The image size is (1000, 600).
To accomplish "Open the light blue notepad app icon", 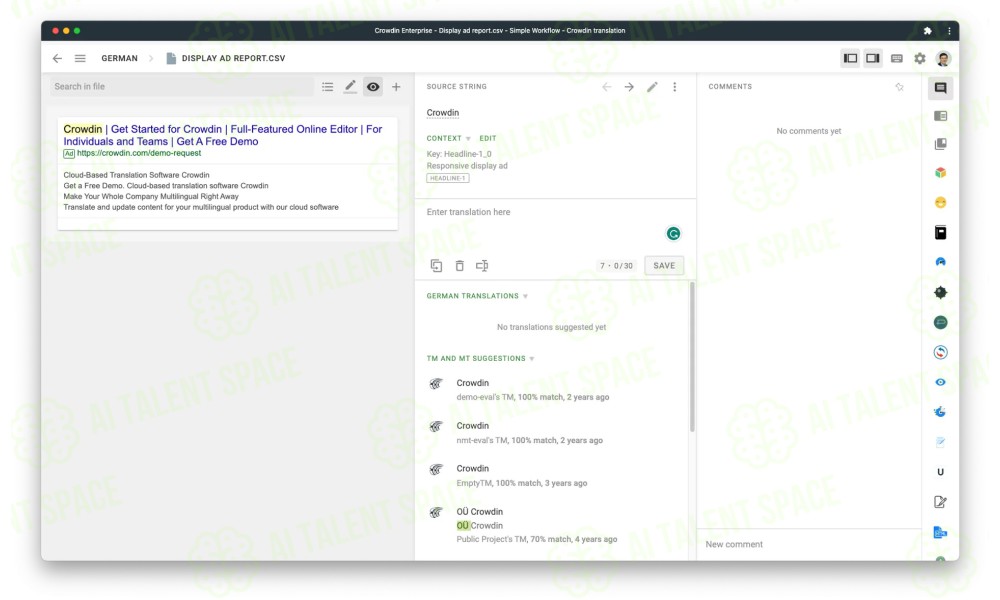I will [x=941, y=442].
